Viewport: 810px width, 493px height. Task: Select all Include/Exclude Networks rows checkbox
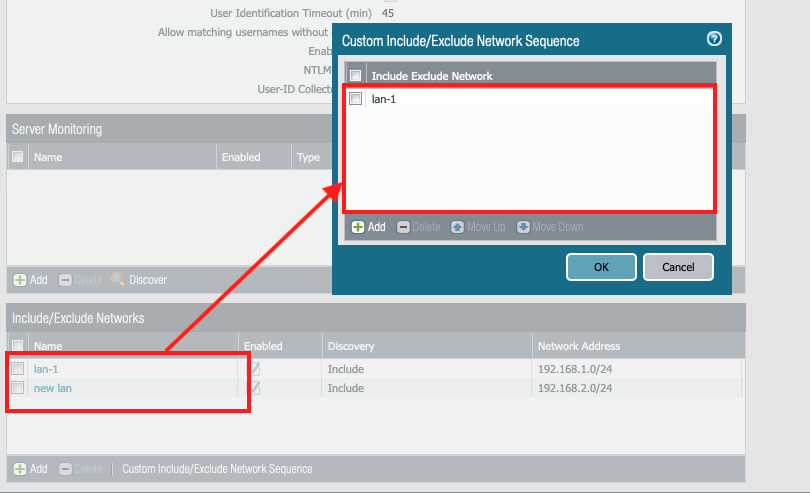(18, 346)
